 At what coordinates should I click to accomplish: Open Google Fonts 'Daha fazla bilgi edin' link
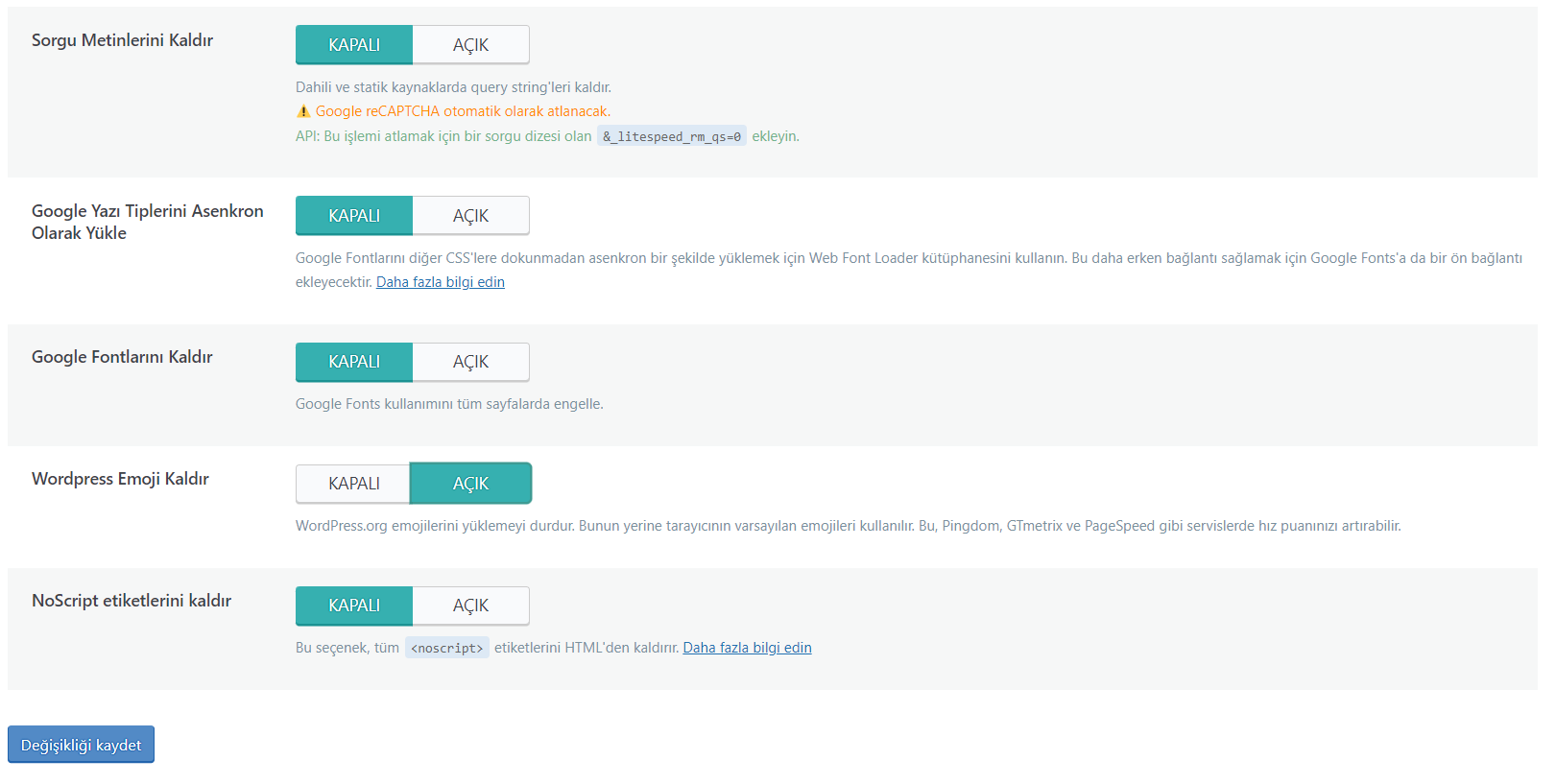click(x=441, y=282)
